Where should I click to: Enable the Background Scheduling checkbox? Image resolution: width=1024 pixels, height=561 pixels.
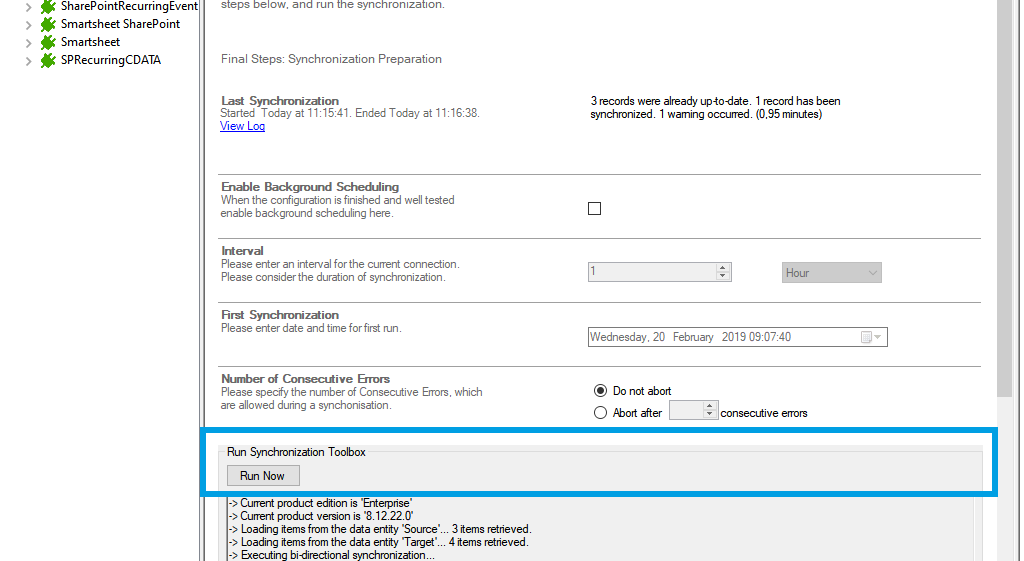595,208
